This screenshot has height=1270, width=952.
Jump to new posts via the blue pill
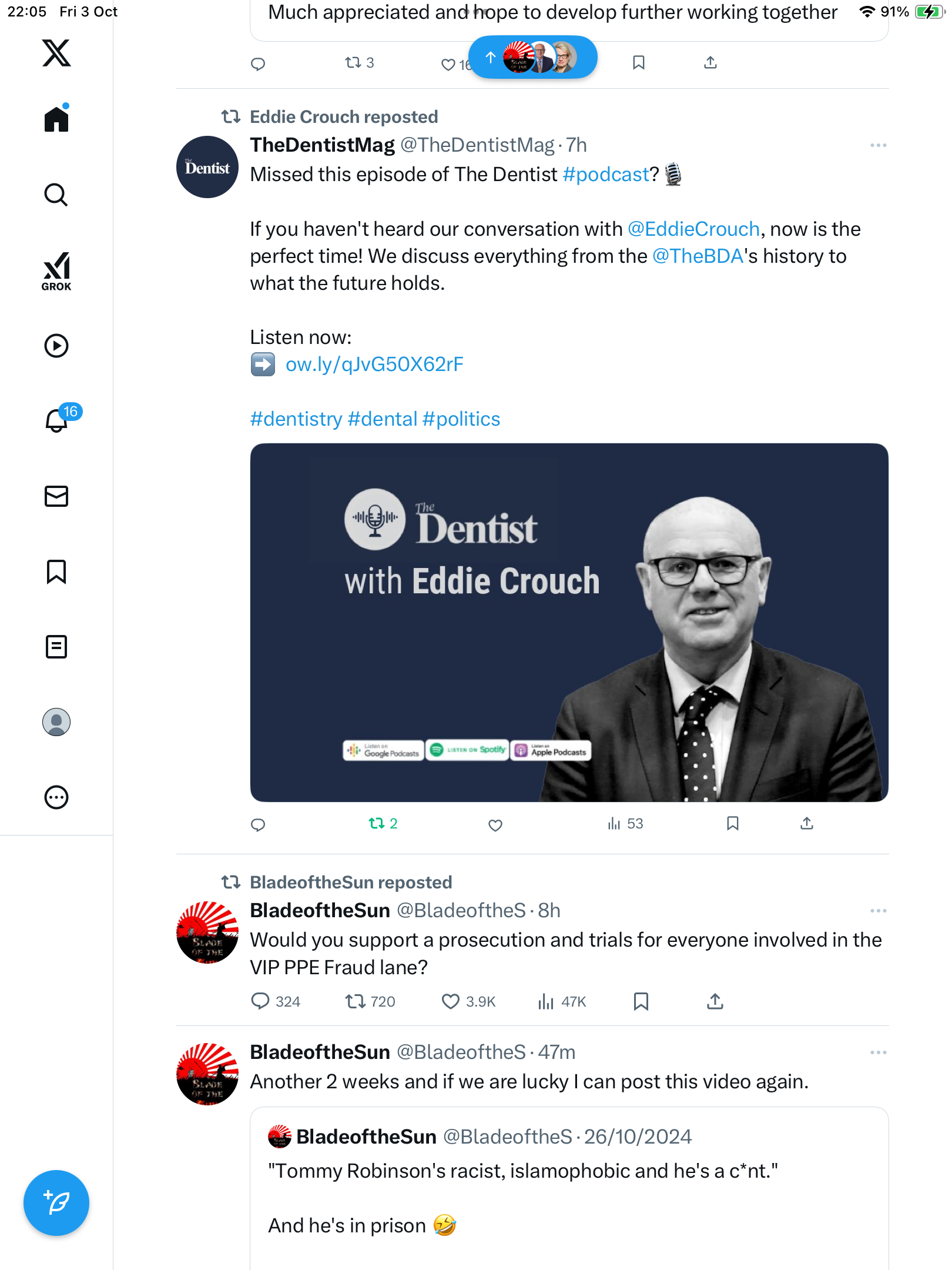(532, 57)
